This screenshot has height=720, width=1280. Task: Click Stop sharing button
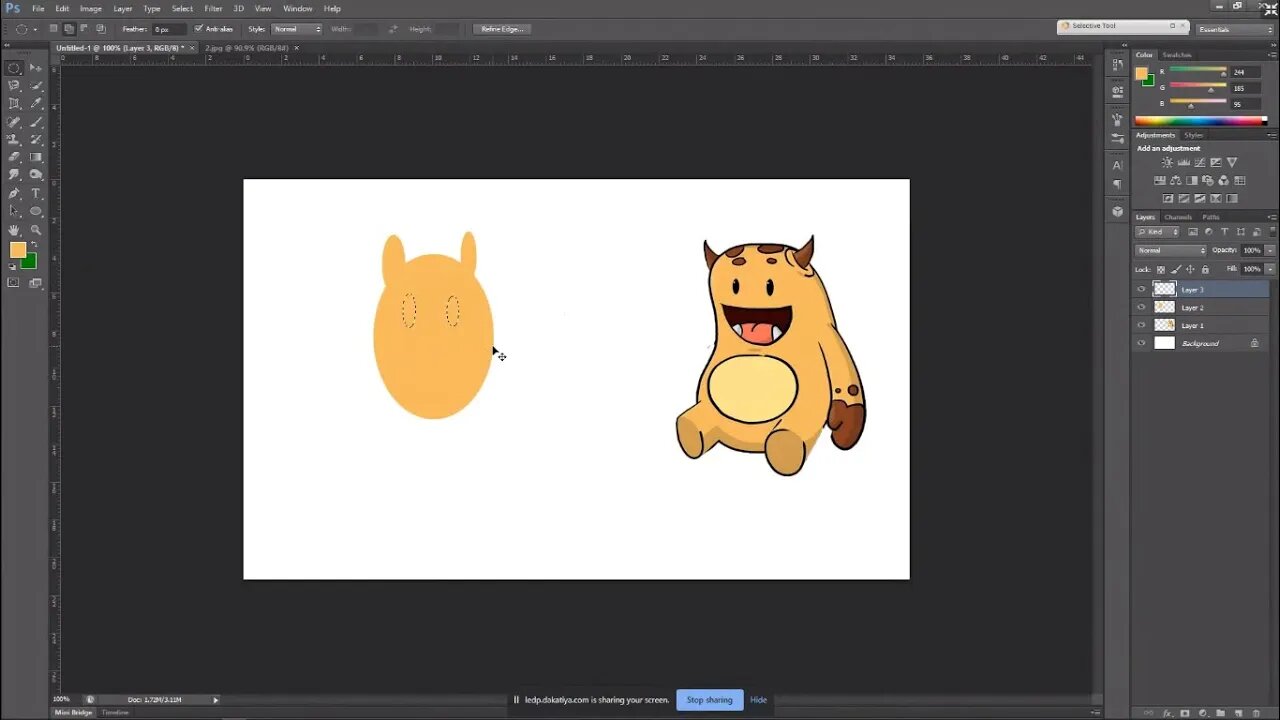click(x=709, y=700)
